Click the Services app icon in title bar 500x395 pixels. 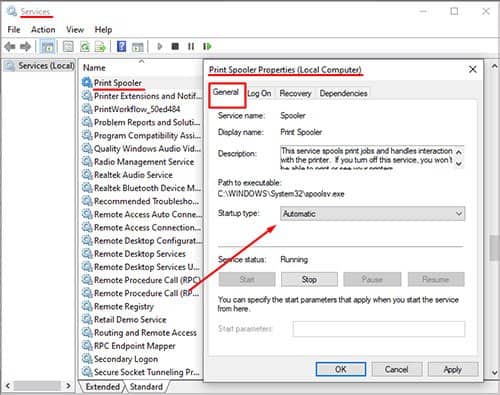click(12, 11)
